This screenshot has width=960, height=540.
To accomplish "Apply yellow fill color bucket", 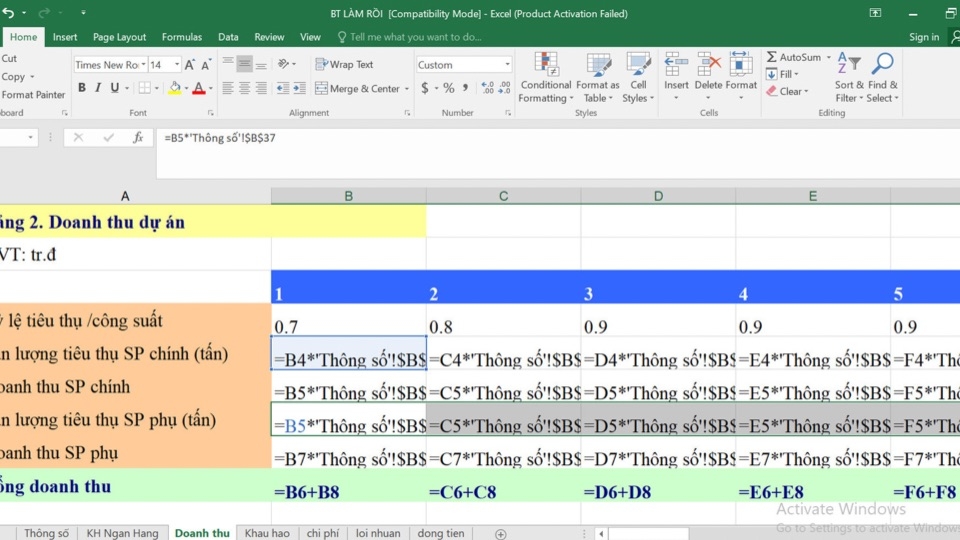I will (x=174, y=88).
